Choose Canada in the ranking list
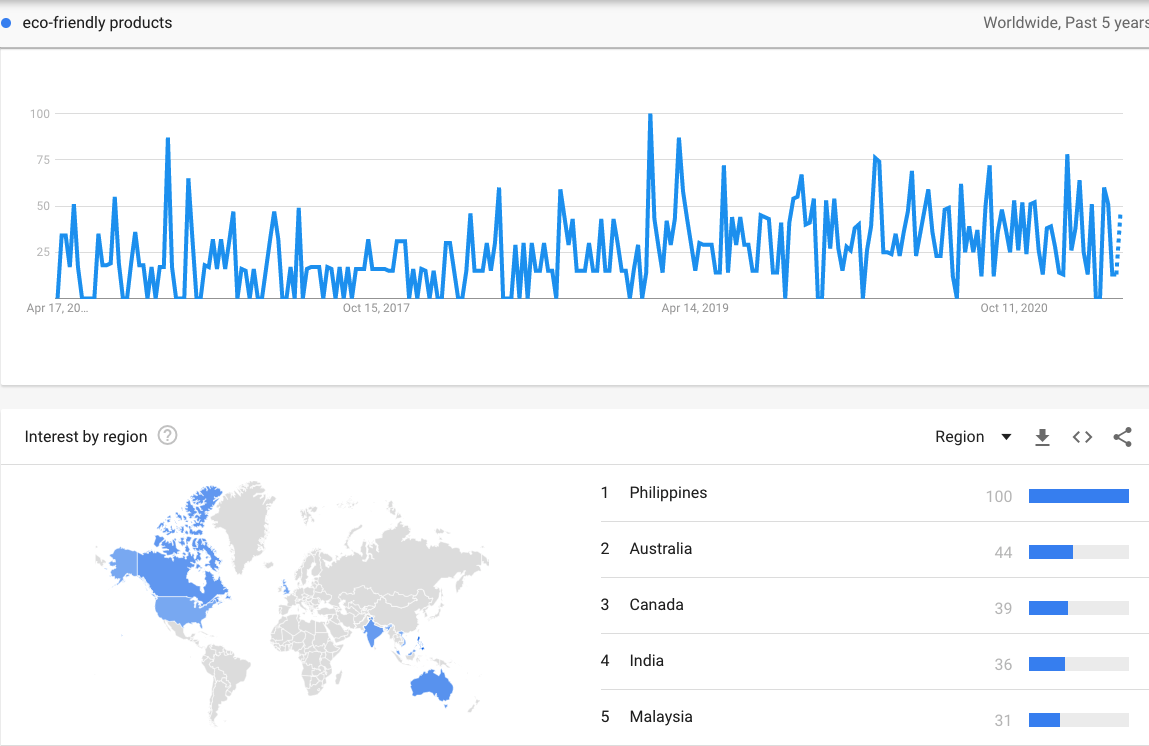 (656, 605)
